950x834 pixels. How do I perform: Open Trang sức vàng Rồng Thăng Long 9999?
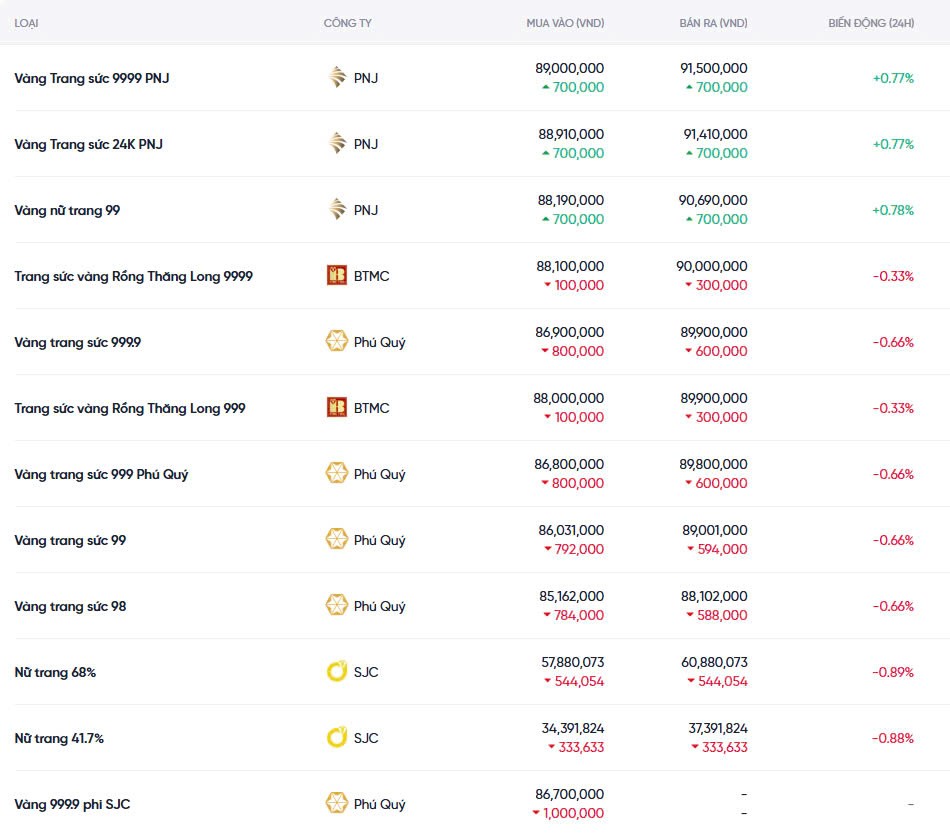tap(133, 276)
